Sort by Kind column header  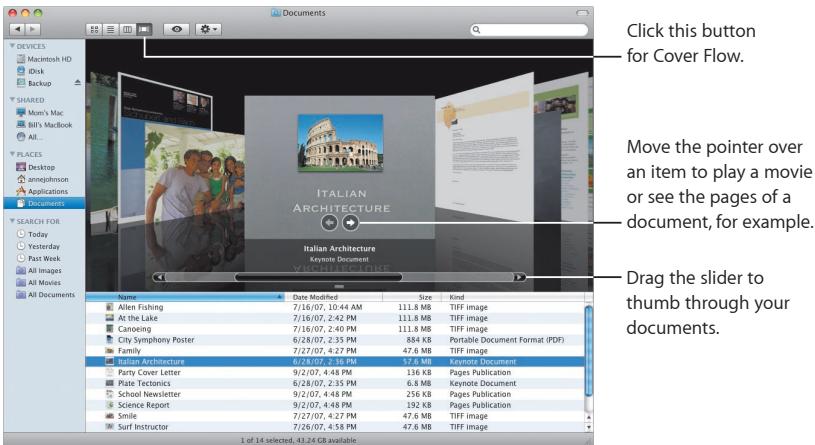pyautogui.click(x=513, y=297)
